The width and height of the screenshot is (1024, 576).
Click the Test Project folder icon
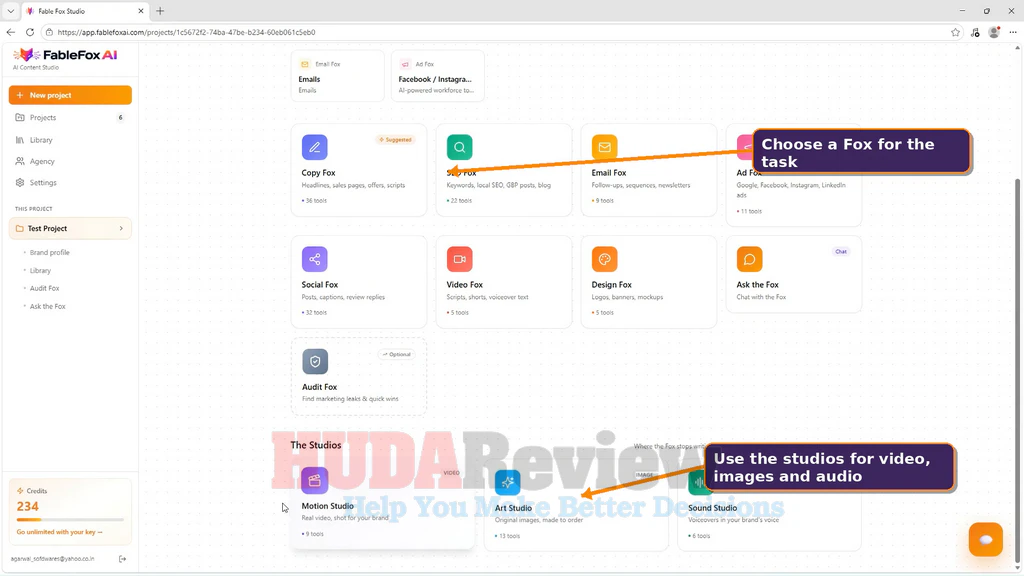click(19, 229)
